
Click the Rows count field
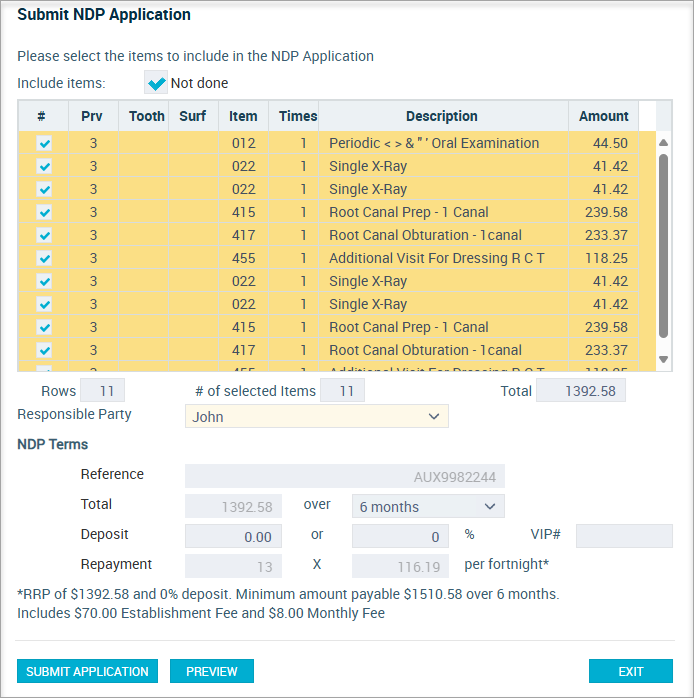[102, 390]
